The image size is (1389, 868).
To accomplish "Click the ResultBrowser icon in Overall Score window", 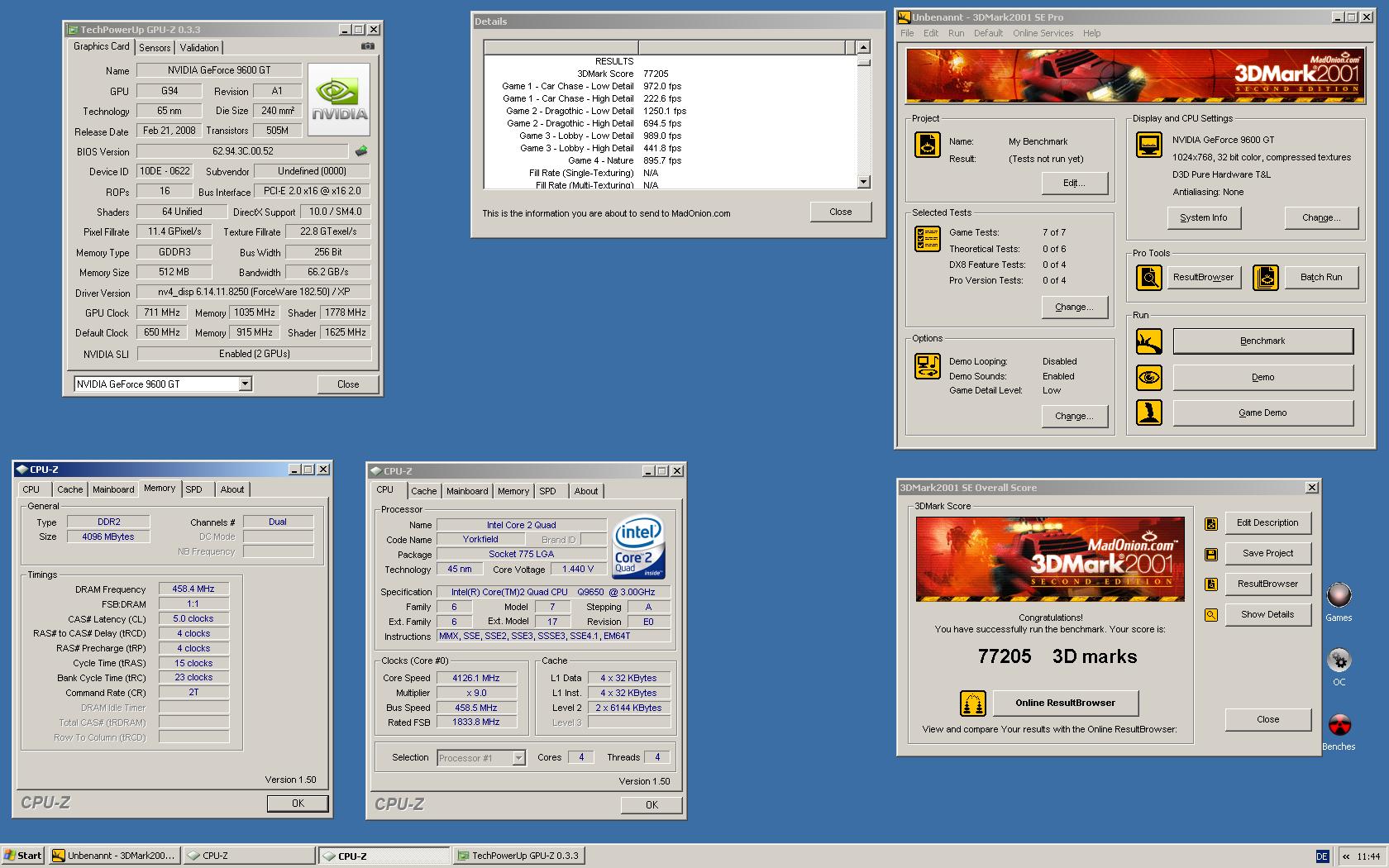I will click(x=1211, y=584).
